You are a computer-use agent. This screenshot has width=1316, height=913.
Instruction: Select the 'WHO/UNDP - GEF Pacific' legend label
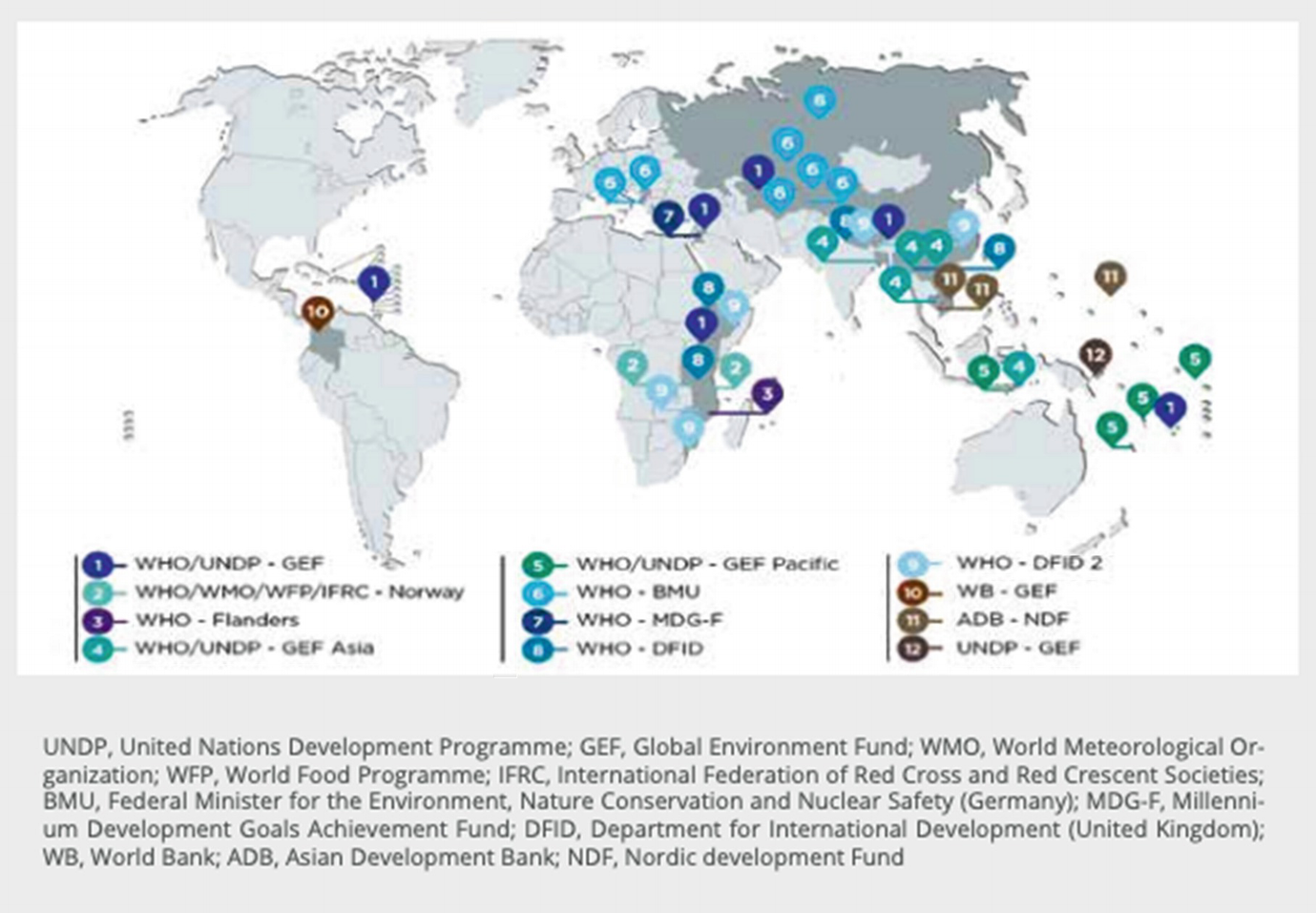[707, 564]
